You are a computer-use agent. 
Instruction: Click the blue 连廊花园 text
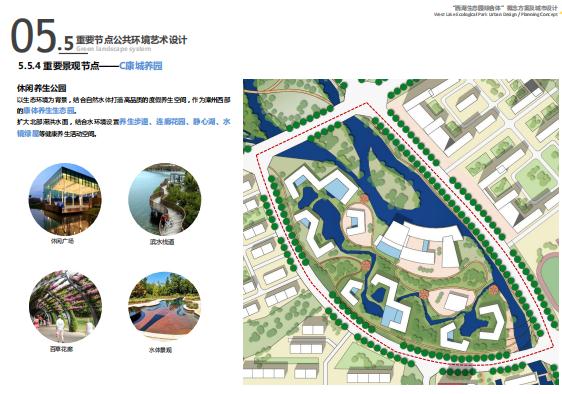[x=171, y=122]
